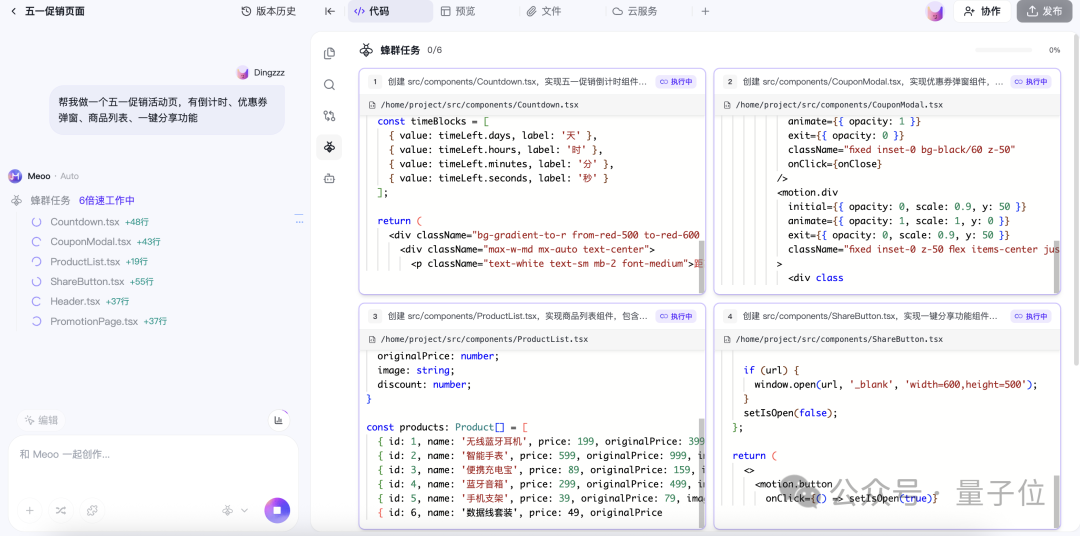Expand the bee mode dropdown chevron

(244, 510)
